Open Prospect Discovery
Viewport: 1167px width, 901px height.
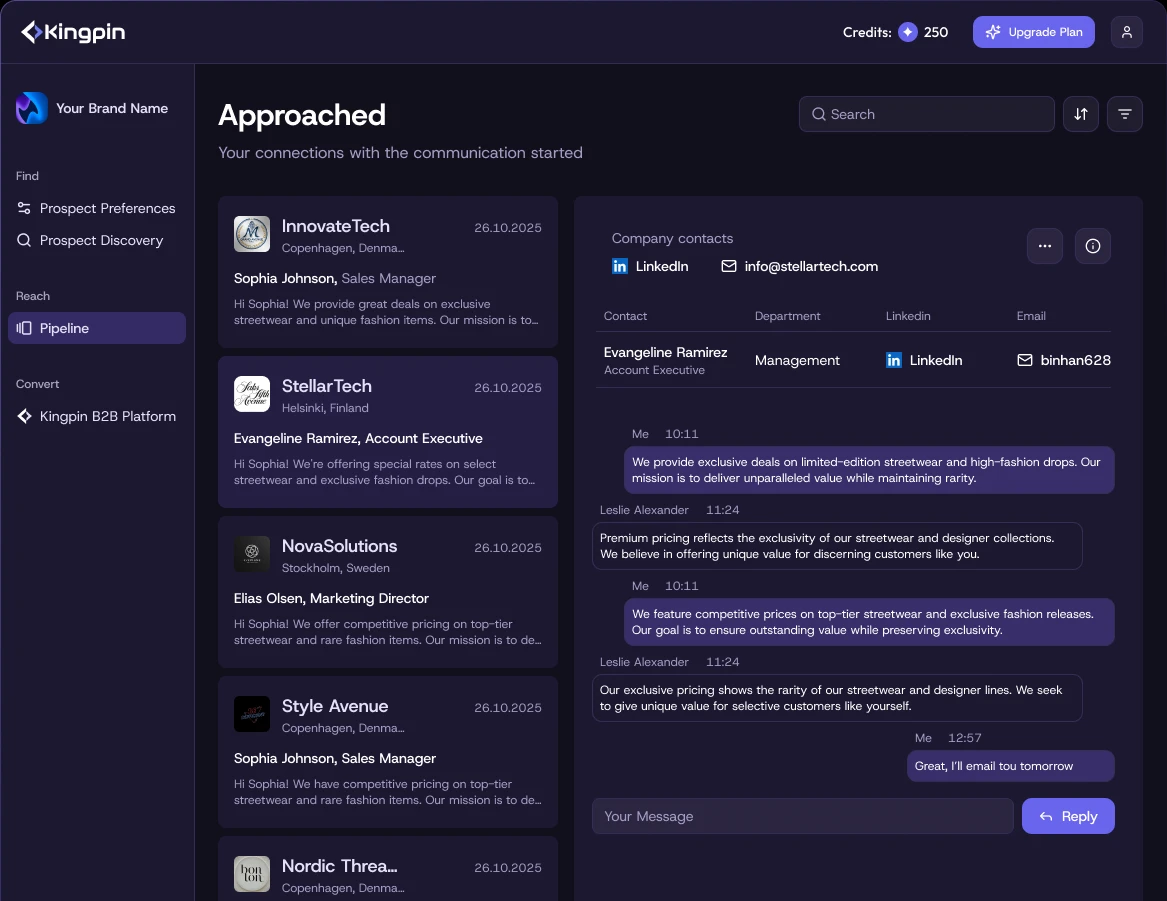pyautogui.click(x=97, y=240)
